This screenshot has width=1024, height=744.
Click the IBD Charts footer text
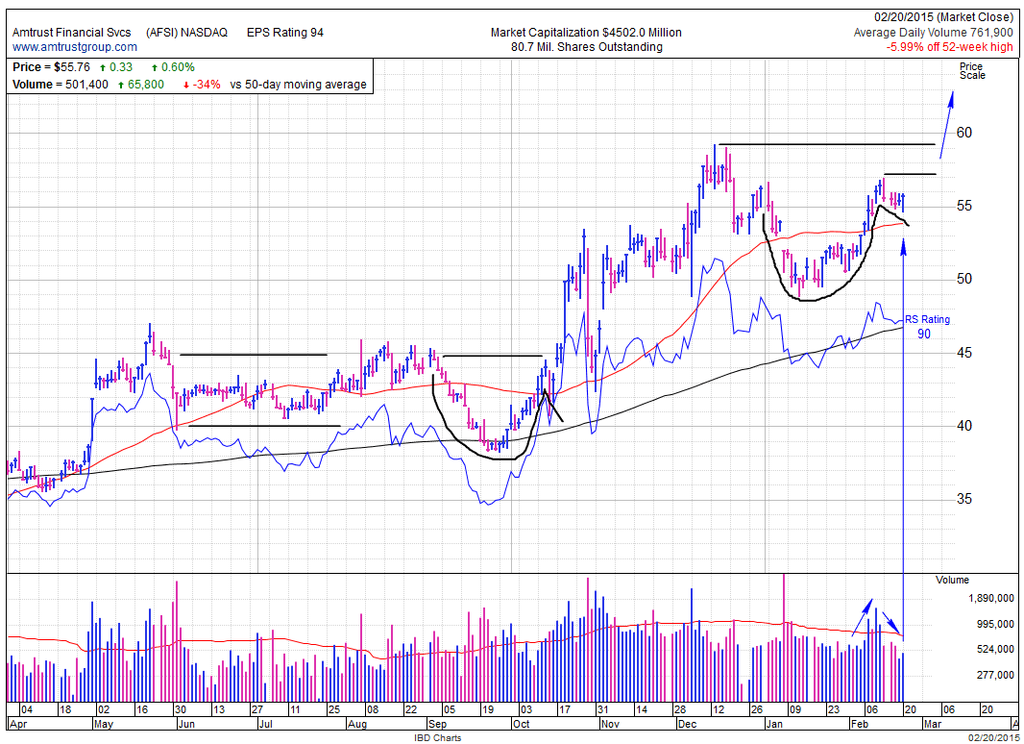(437, 737)
